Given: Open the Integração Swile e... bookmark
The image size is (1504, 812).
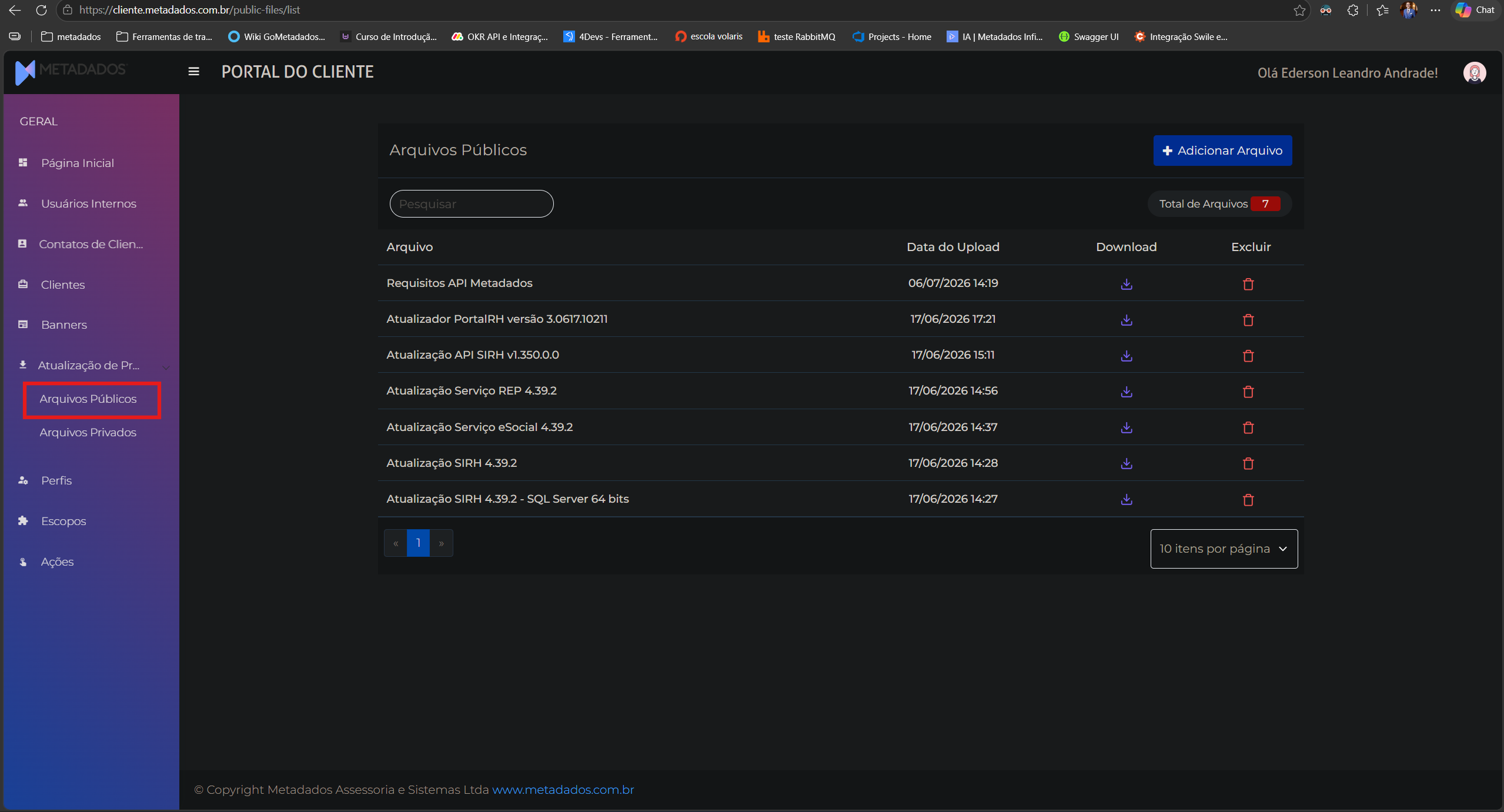Looking at the screenshot, I should 1181,36.
